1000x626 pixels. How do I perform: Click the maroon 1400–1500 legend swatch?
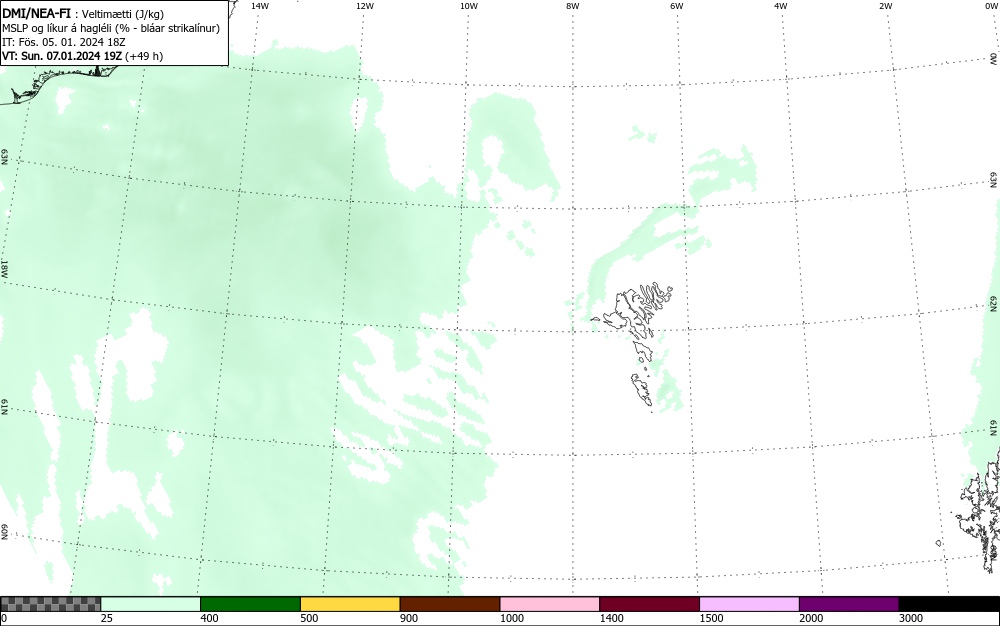[649, 604]
